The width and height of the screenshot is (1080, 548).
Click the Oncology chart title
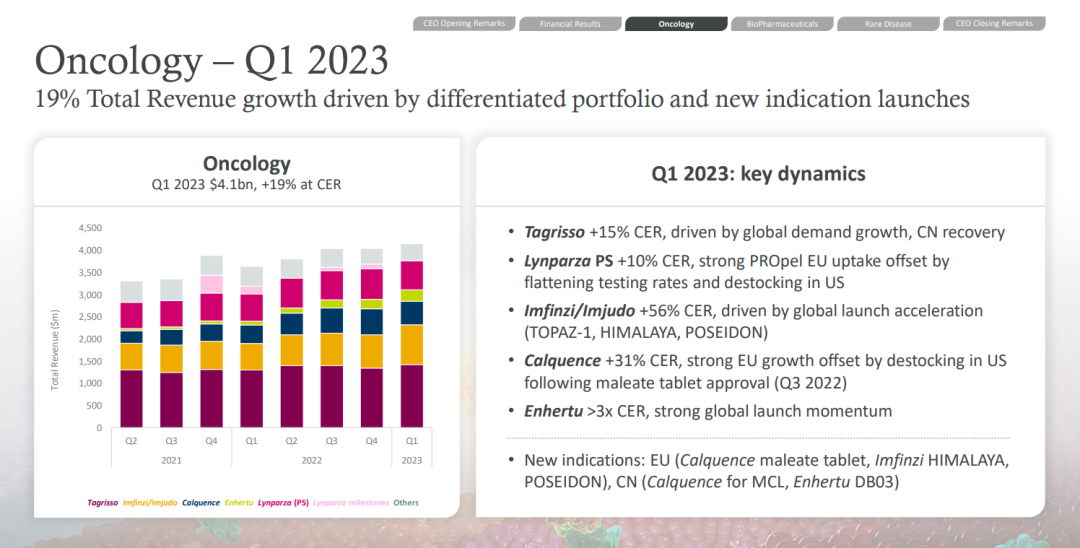pyautogui.click(x=246, y=164)
